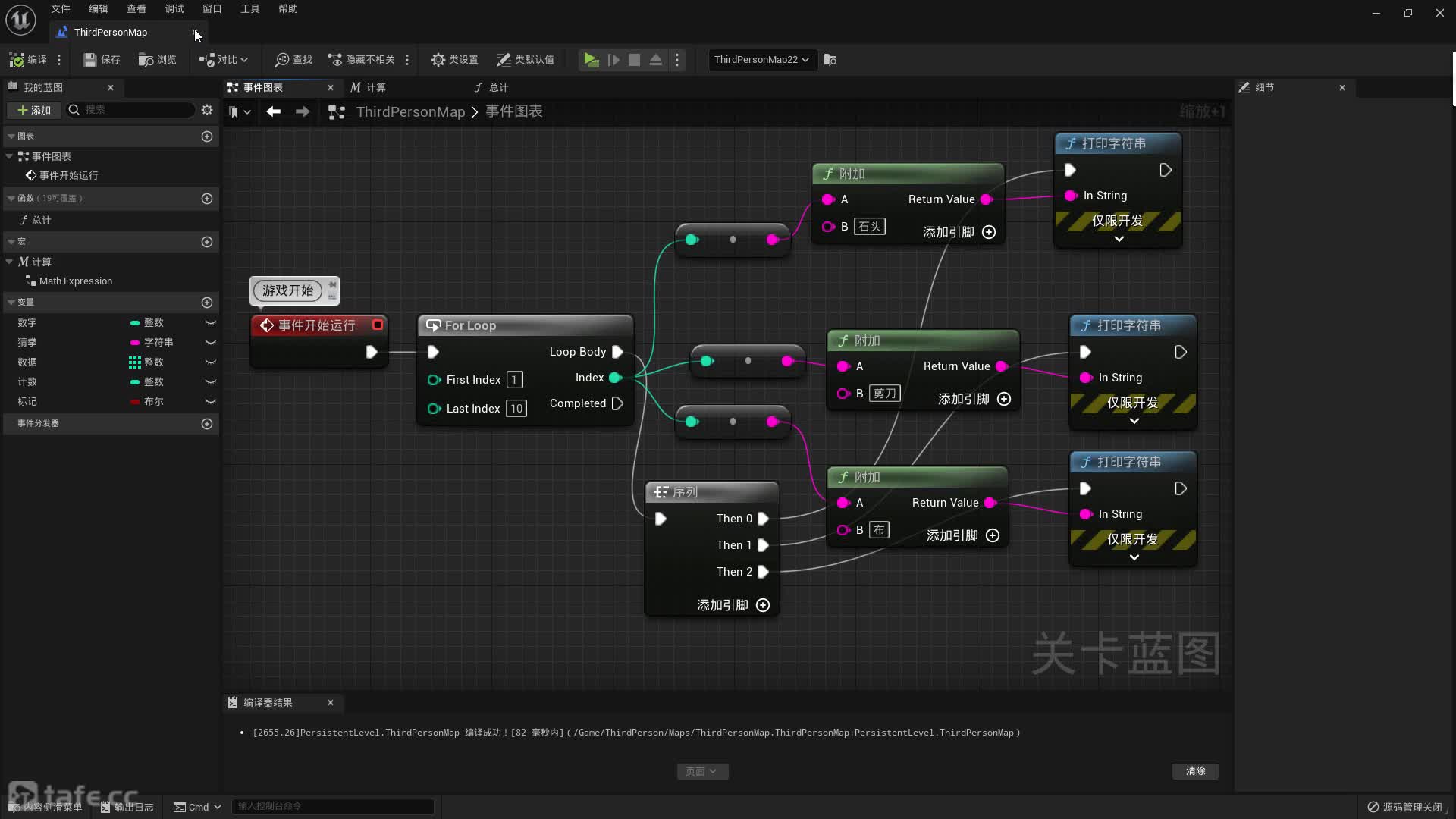Toggle visibility of 事件开始运行 node
This screenshot has height=819, width=1456.
pyautogui.click(x=378, y=325)
